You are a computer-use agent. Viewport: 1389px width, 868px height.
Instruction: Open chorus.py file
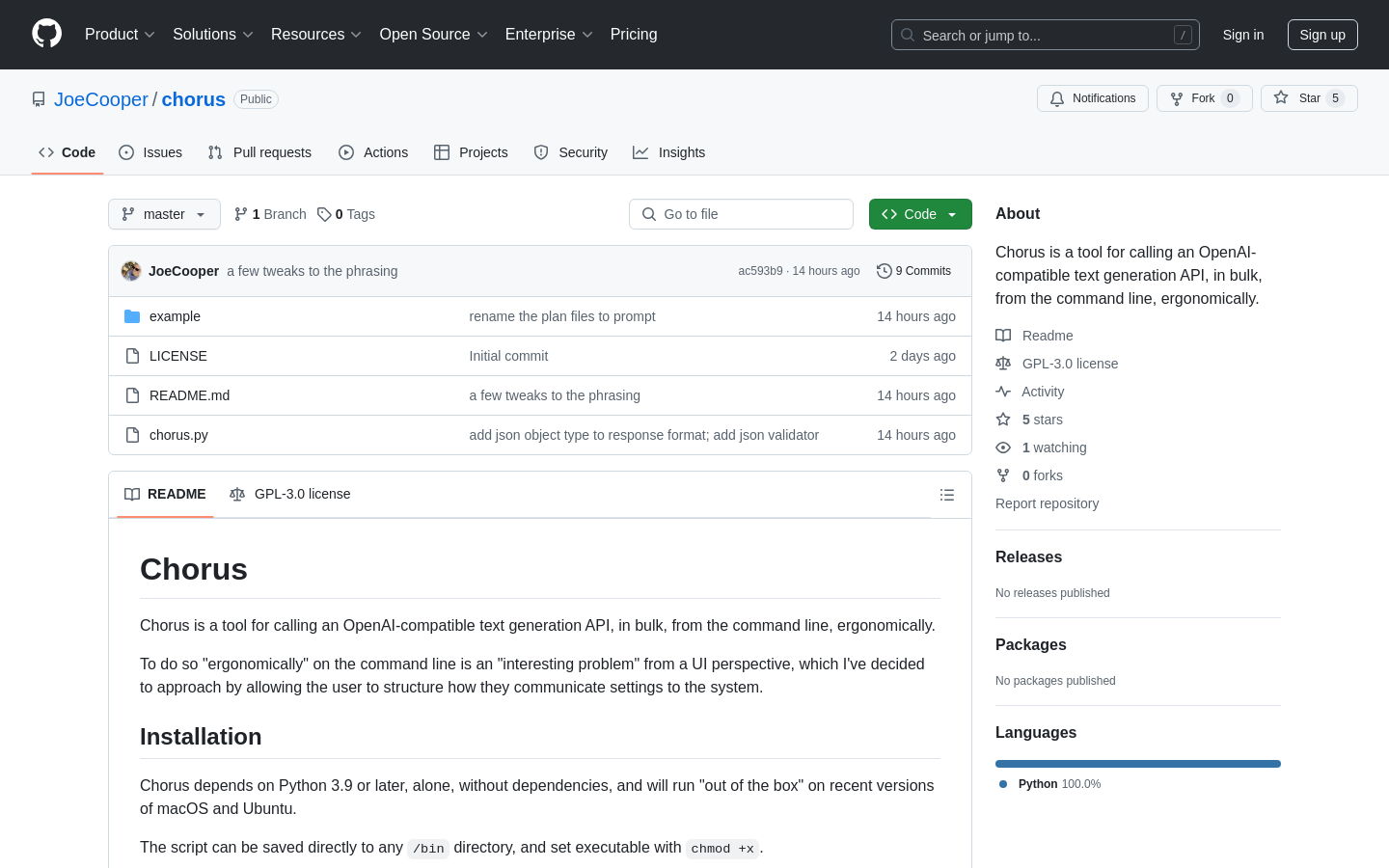click(178, 435)
